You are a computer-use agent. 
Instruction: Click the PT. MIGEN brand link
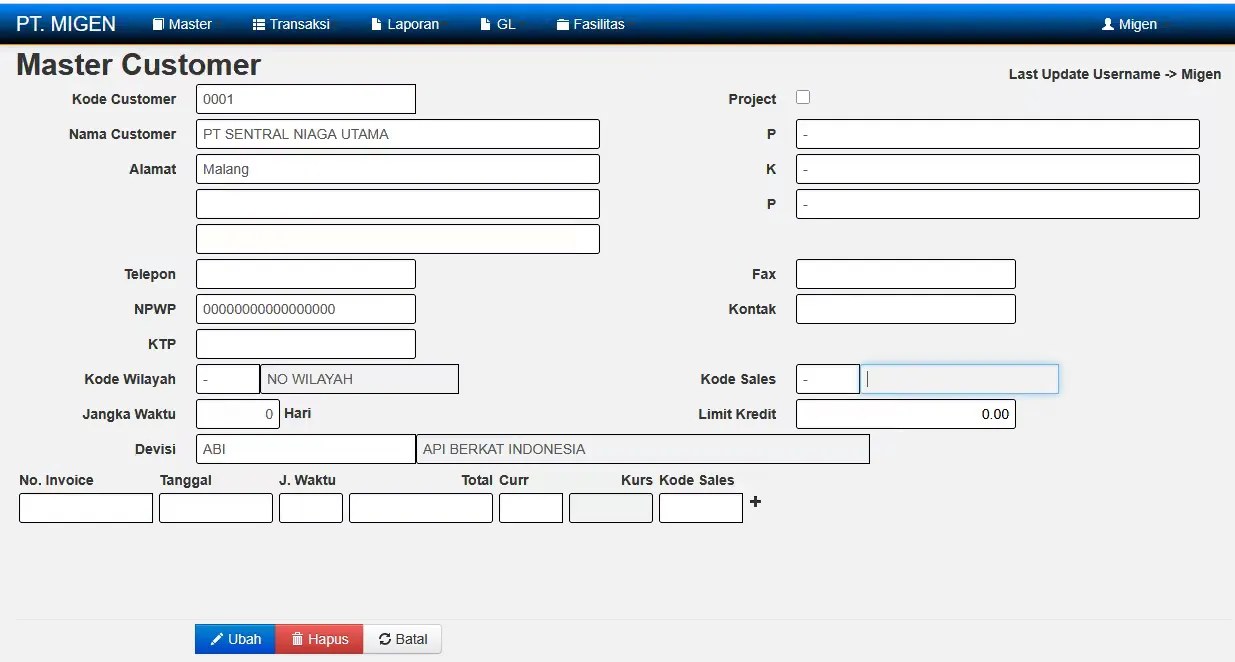(66, 24)
